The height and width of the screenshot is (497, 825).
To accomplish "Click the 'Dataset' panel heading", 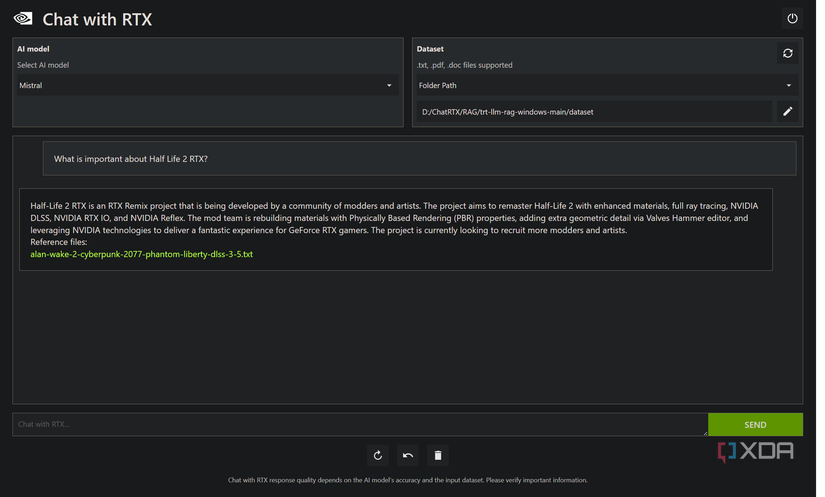I will [x=430, y=49].
